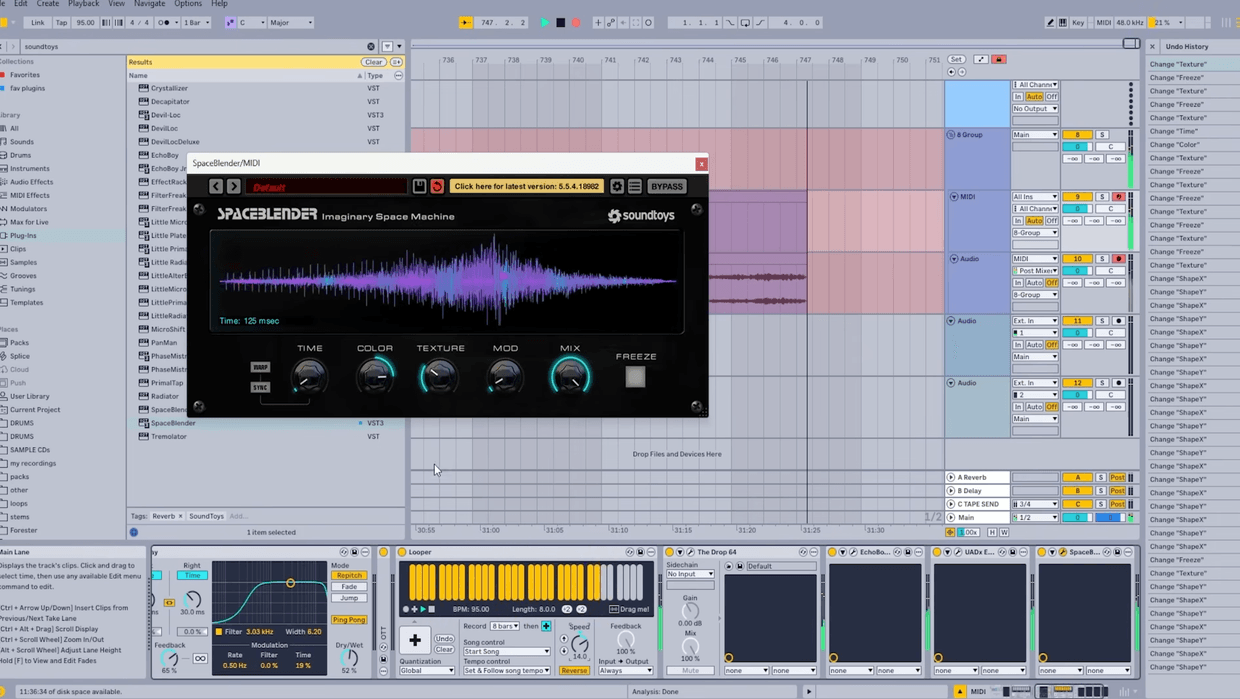The image size is (1240, 699).
Task: Open the Create menu
Action: coord(48,4)
